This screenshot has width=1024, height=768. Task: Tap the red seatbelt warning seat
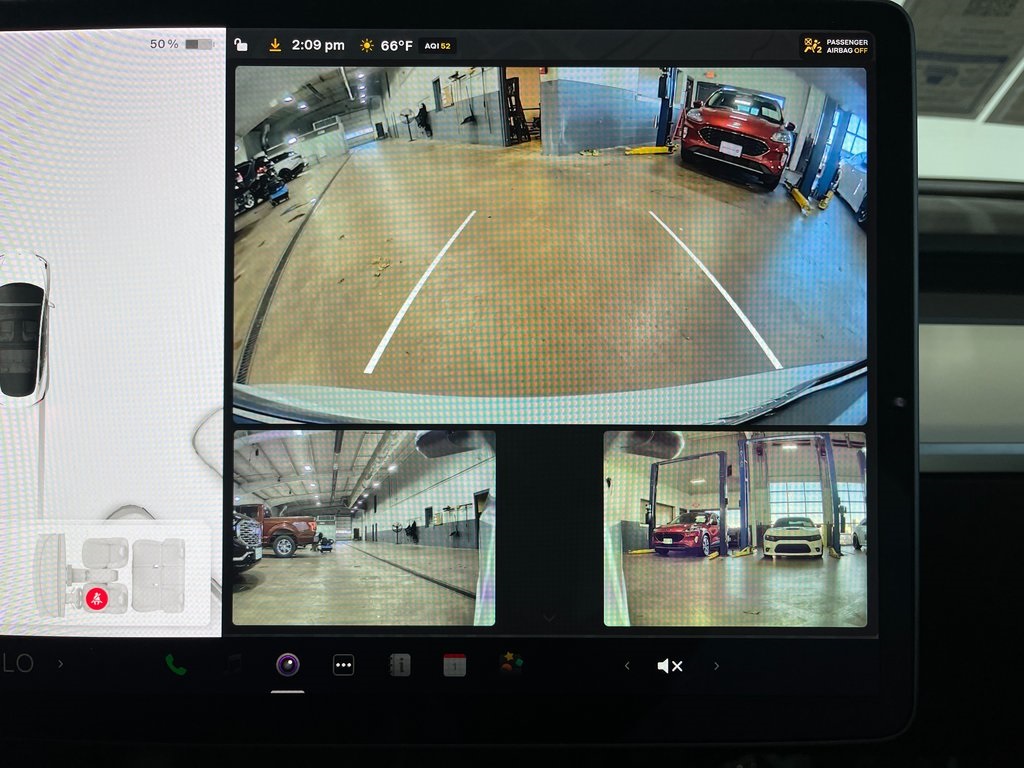click(97, 598)
